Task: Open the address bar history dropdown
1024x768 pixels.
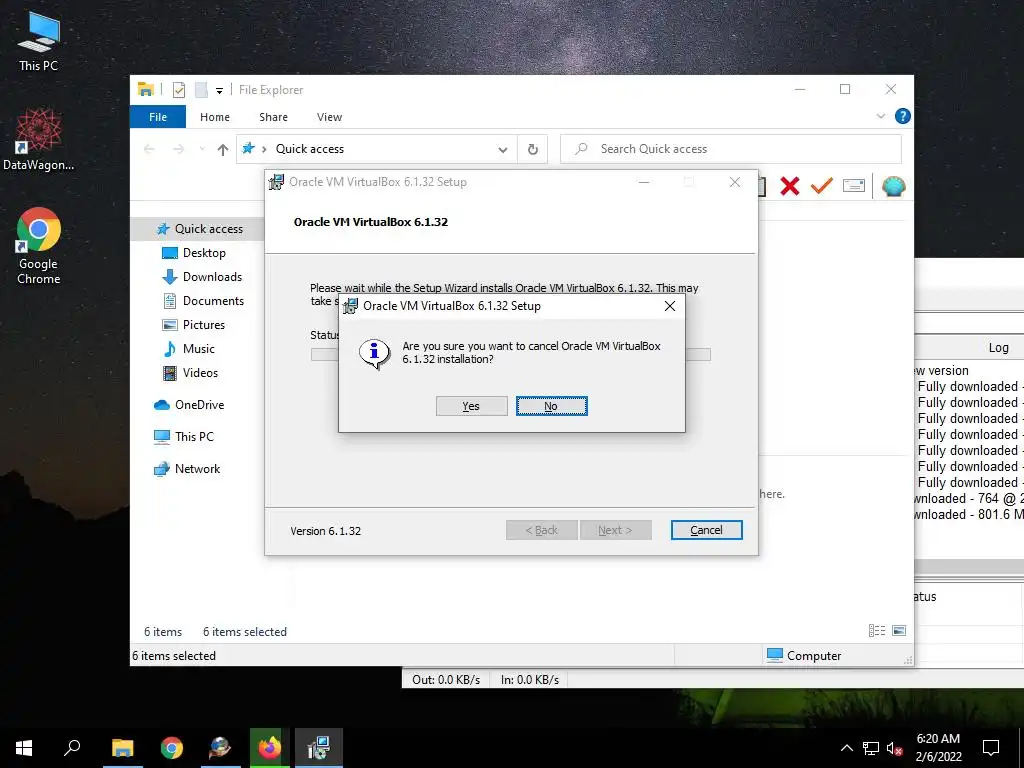Action: point(503,150)
